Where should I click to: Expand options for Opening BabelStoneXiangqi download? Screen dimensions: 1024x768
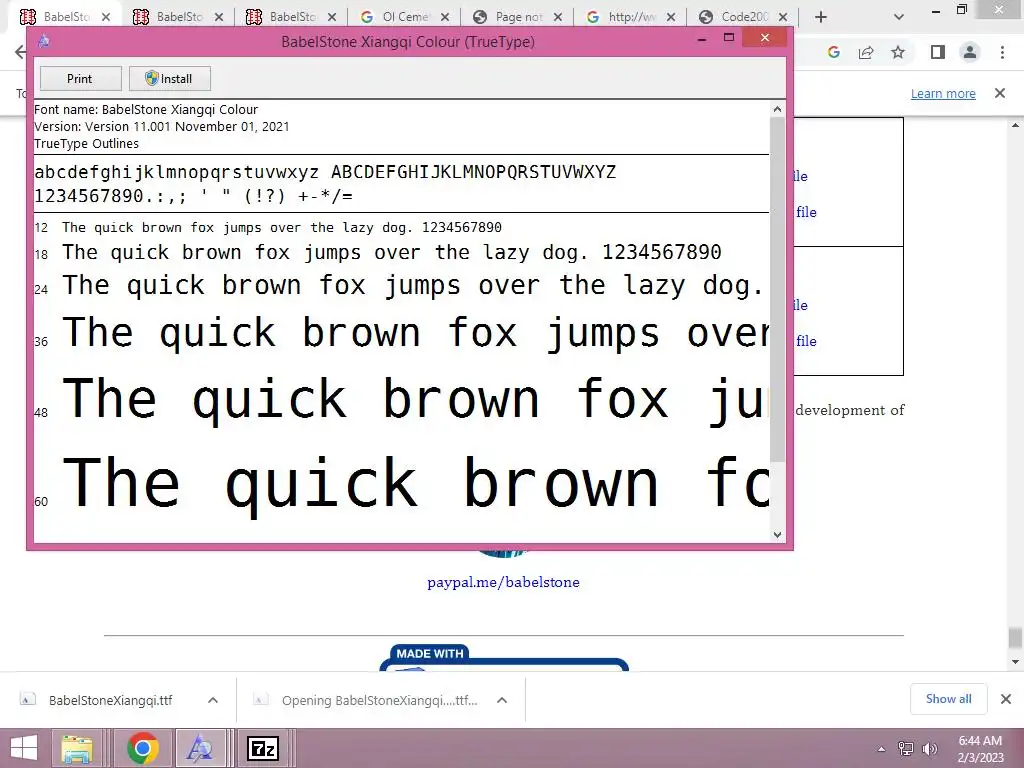coord(502,700)
